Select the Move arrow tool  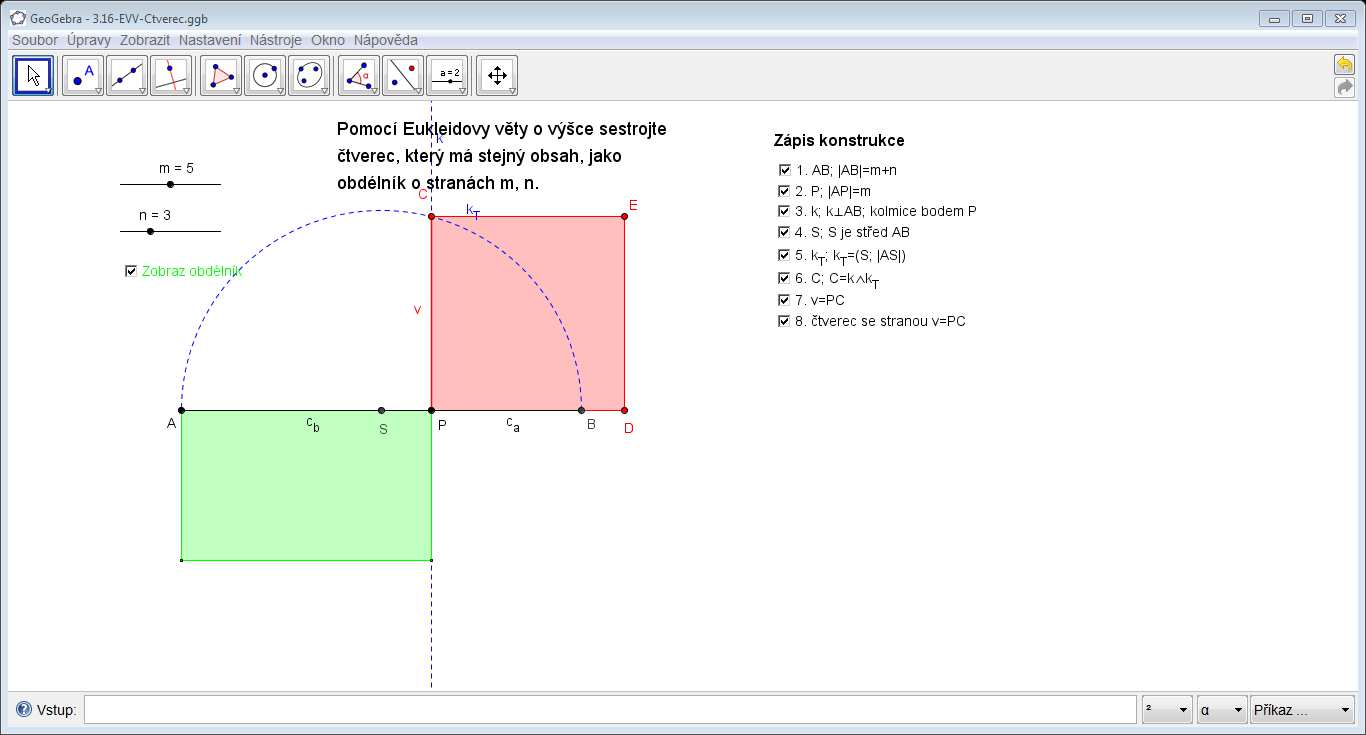point(33,76)
